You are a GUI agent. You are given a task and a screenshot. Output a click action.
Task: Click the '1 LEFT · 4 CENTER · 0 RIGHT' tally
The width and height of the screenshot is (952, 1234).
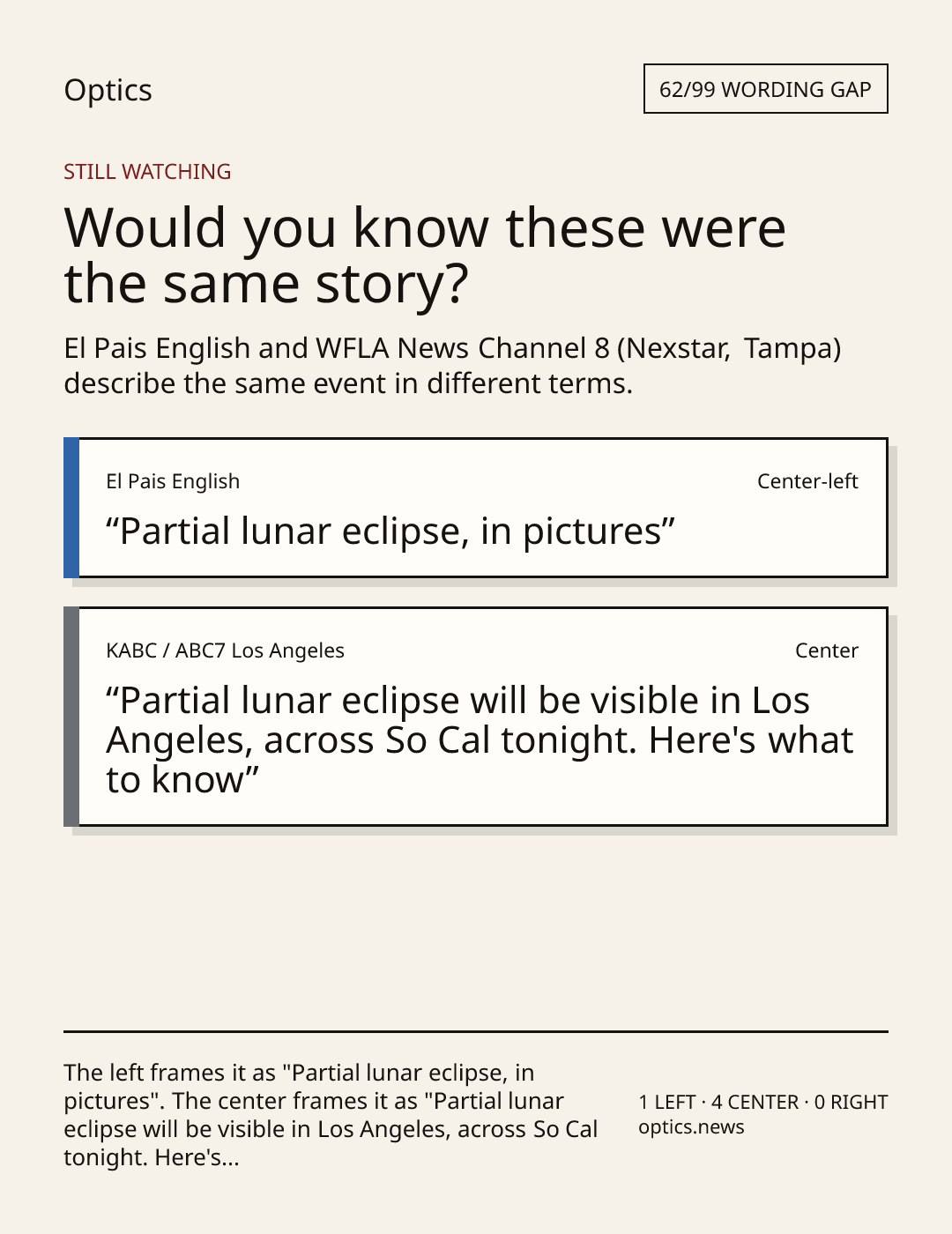pos(763,1102)
